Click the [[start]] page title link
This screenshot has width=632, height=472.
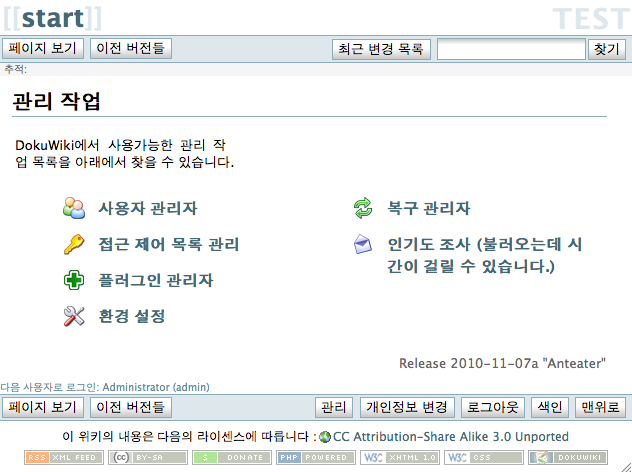[x=52, y=18]
